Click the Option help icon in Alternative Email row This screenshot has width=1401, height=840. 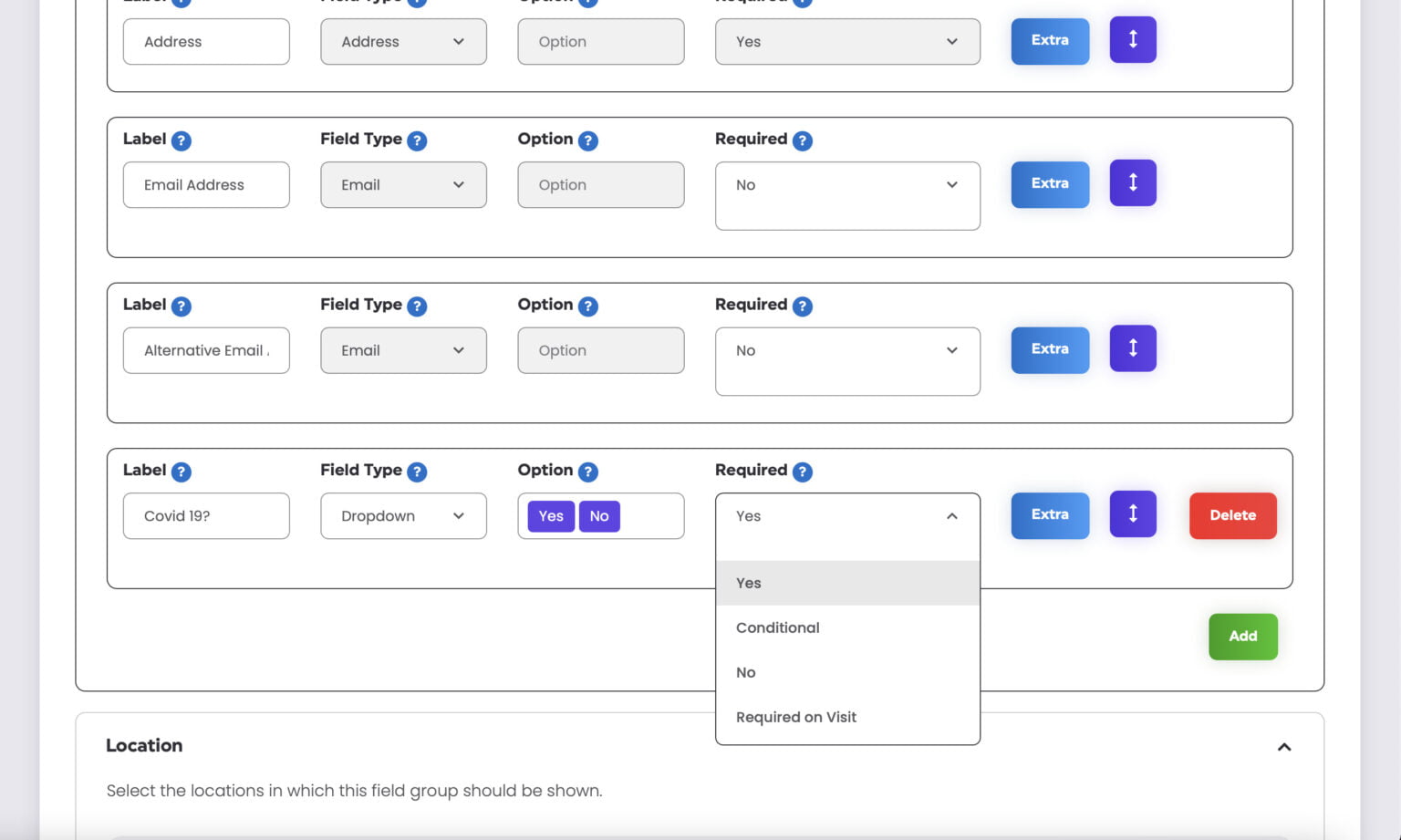pyautogui.click(x=588, y=306)
